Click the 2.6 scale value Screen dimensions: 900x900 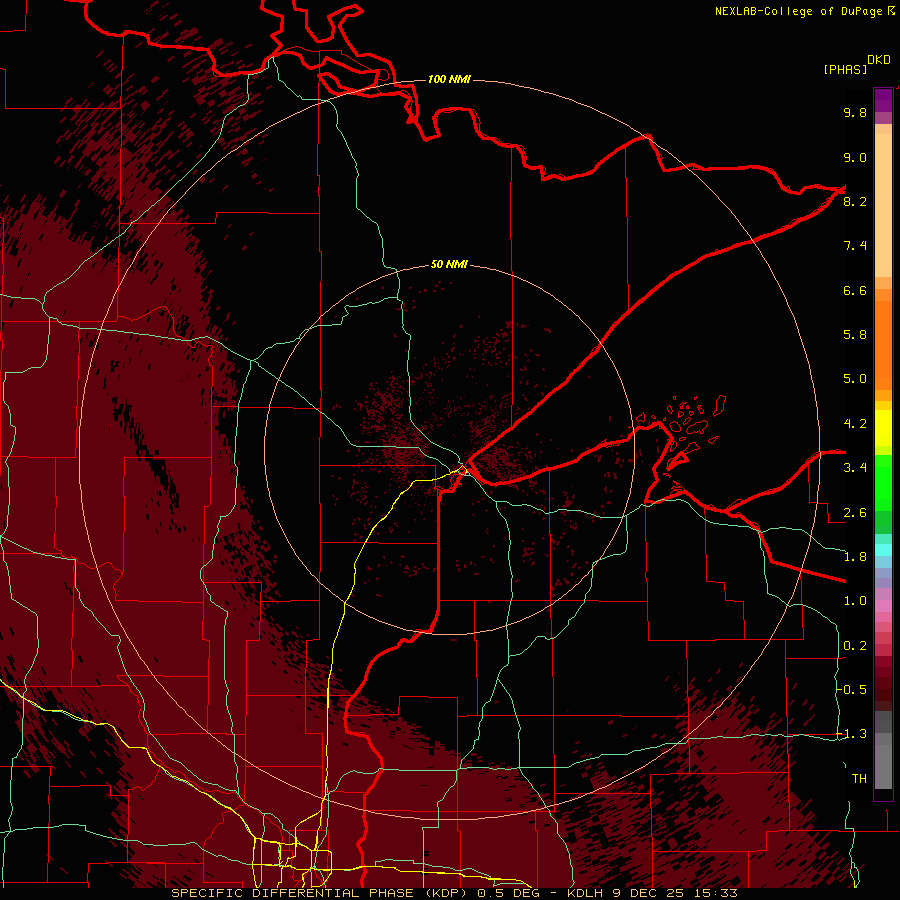click(855, 512)
